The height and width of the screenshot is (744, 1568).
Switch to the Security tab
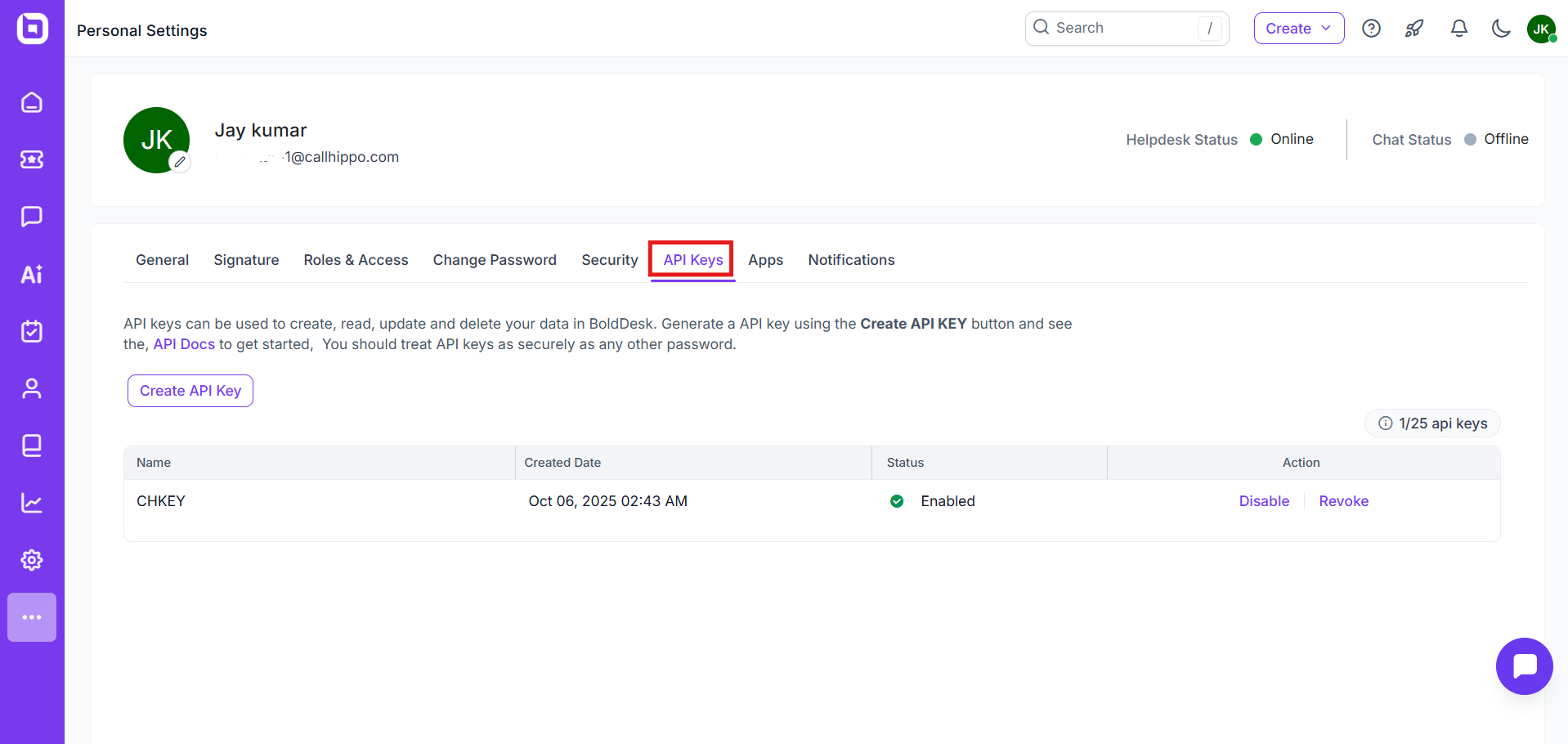coord(610,260)
